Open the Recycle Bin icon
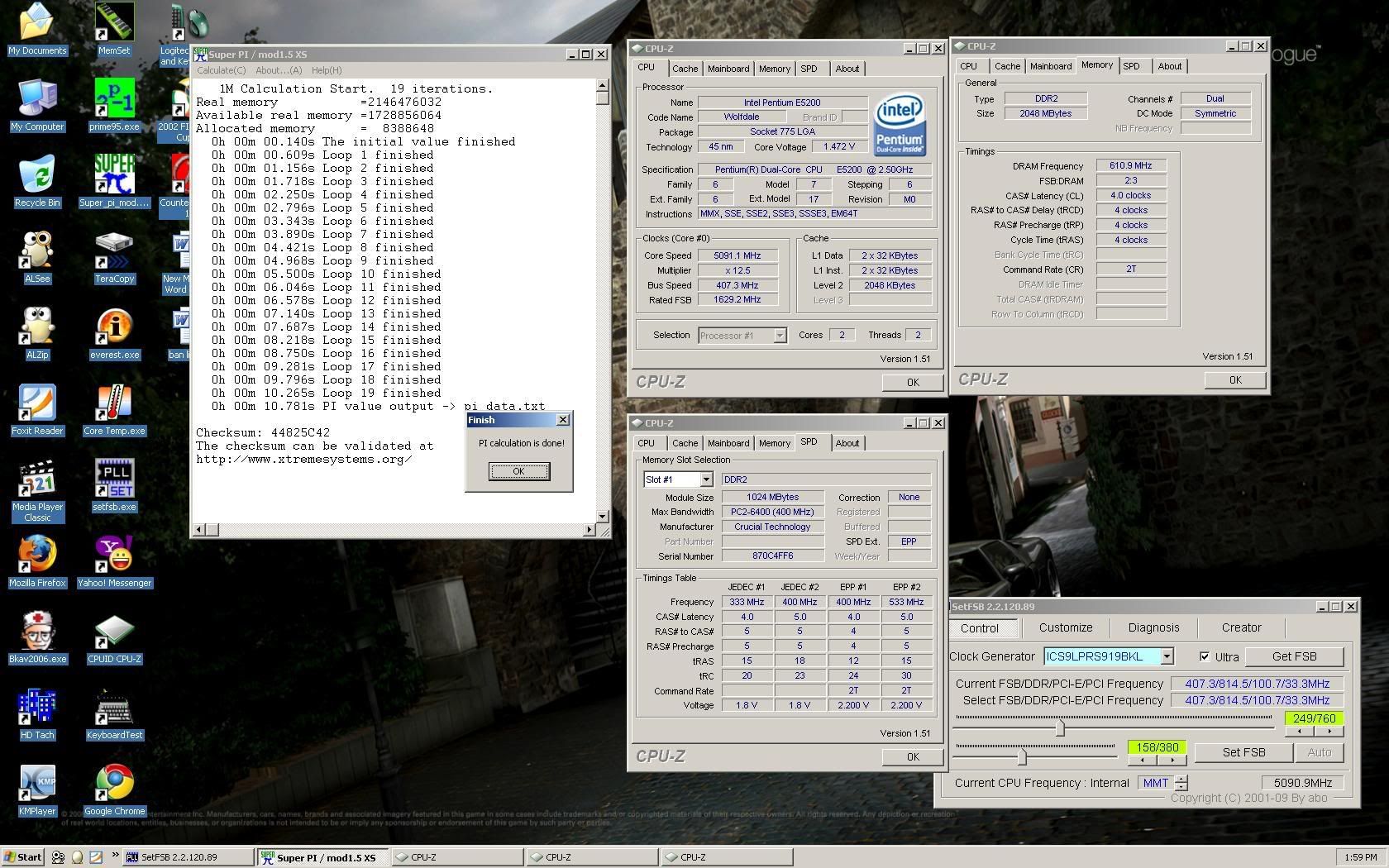 [37, 182]
